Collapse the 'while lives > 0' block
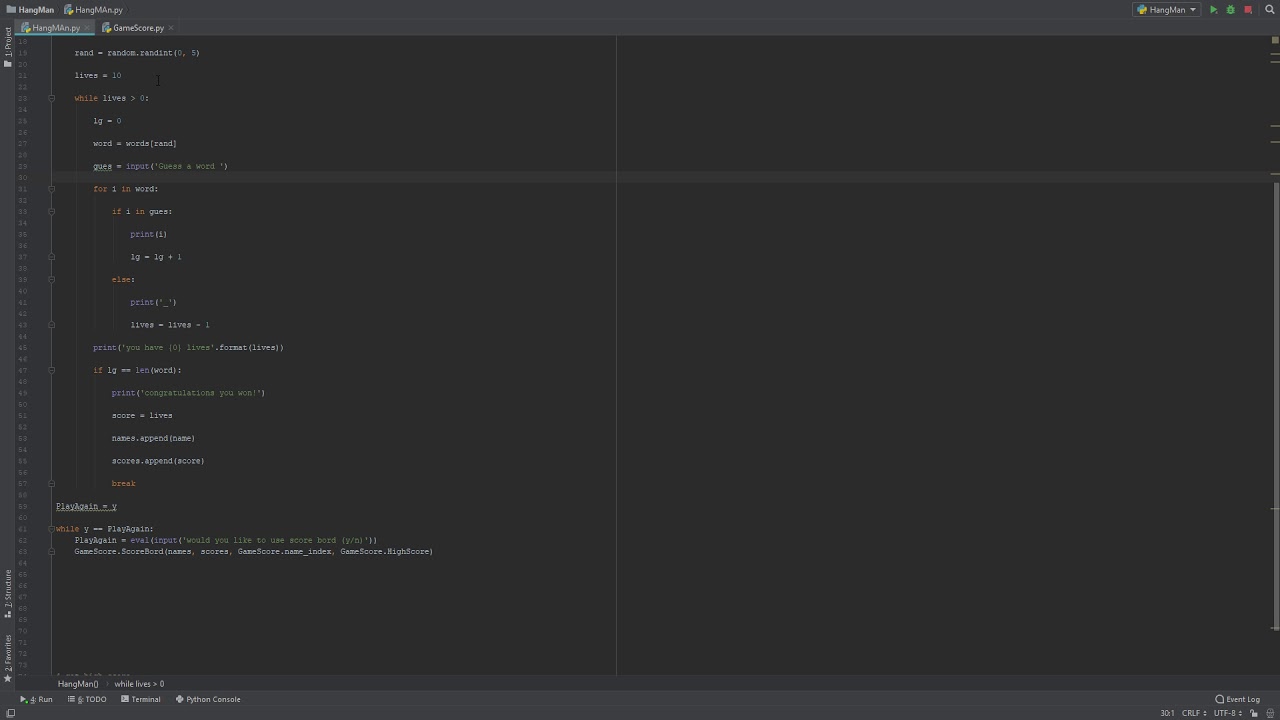 tap(51, 98)
